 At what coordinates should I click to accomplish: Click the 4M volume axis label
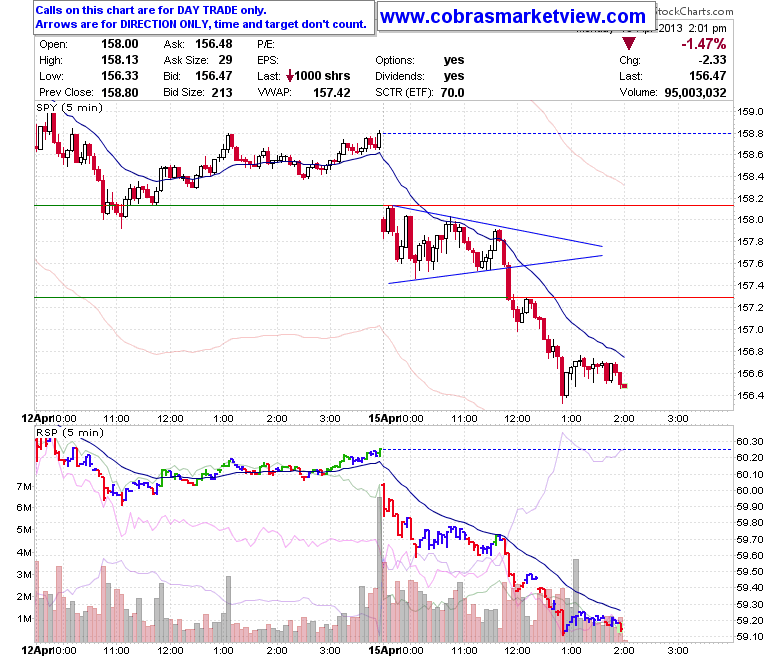point(24,552)
